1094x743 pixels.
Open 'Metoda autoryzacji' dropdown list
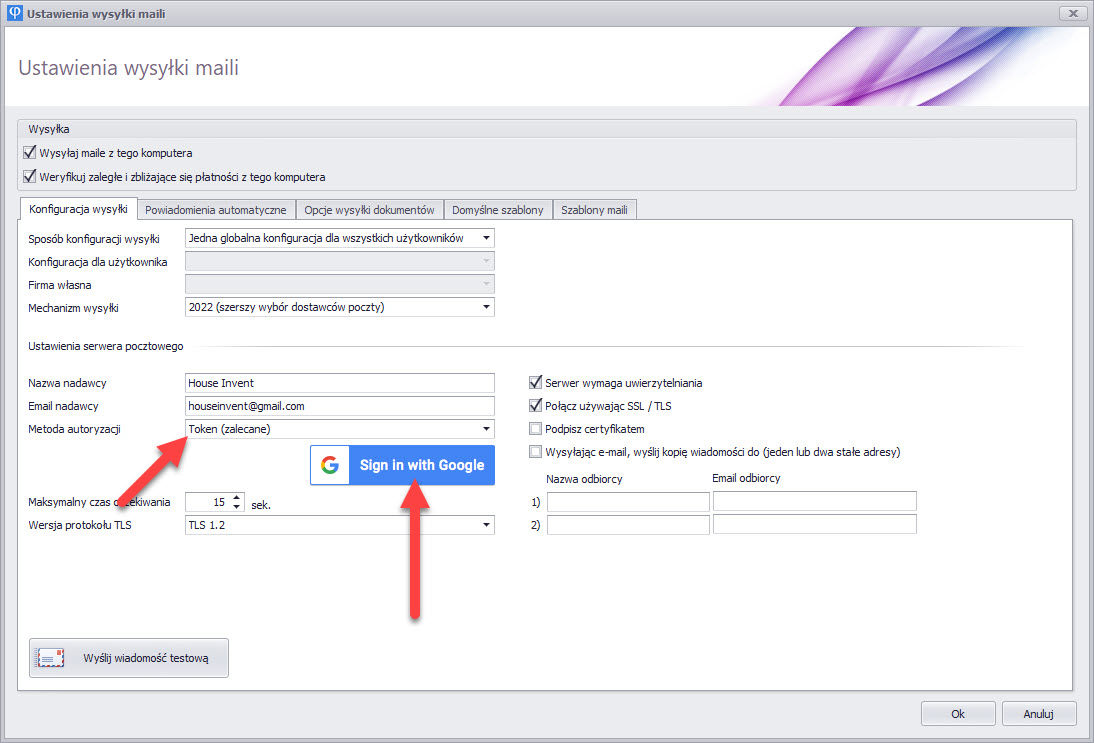pyautogui.click(x=486, y=429)
